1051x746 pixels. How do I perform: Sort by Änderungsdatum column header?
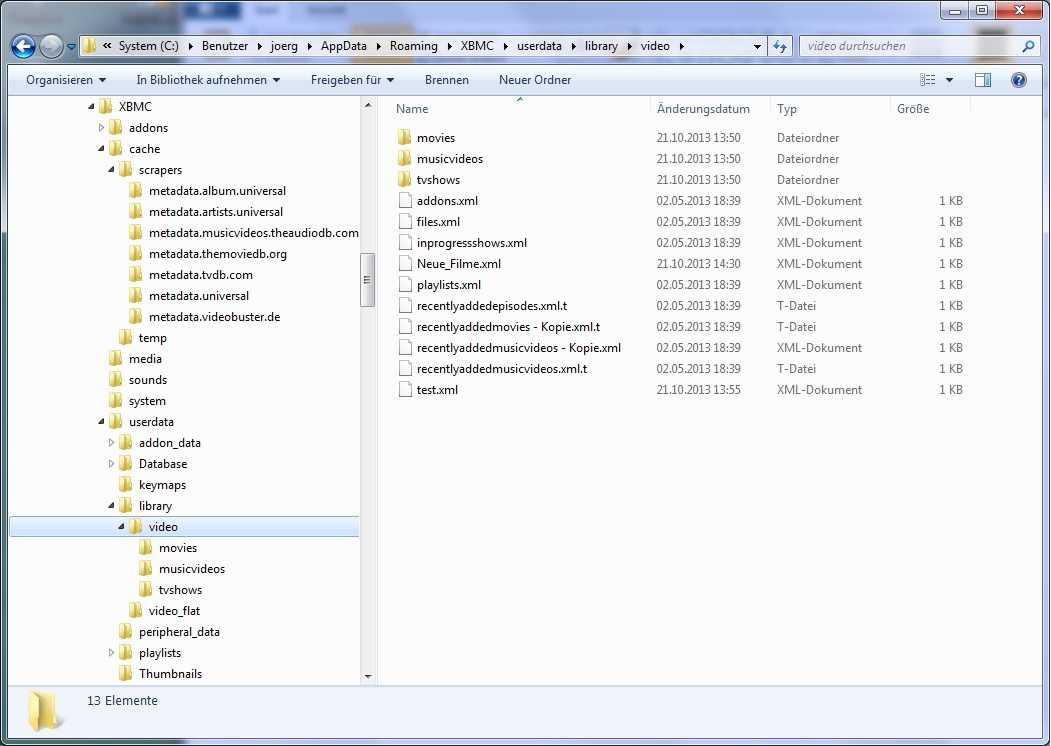coord(710,109)
